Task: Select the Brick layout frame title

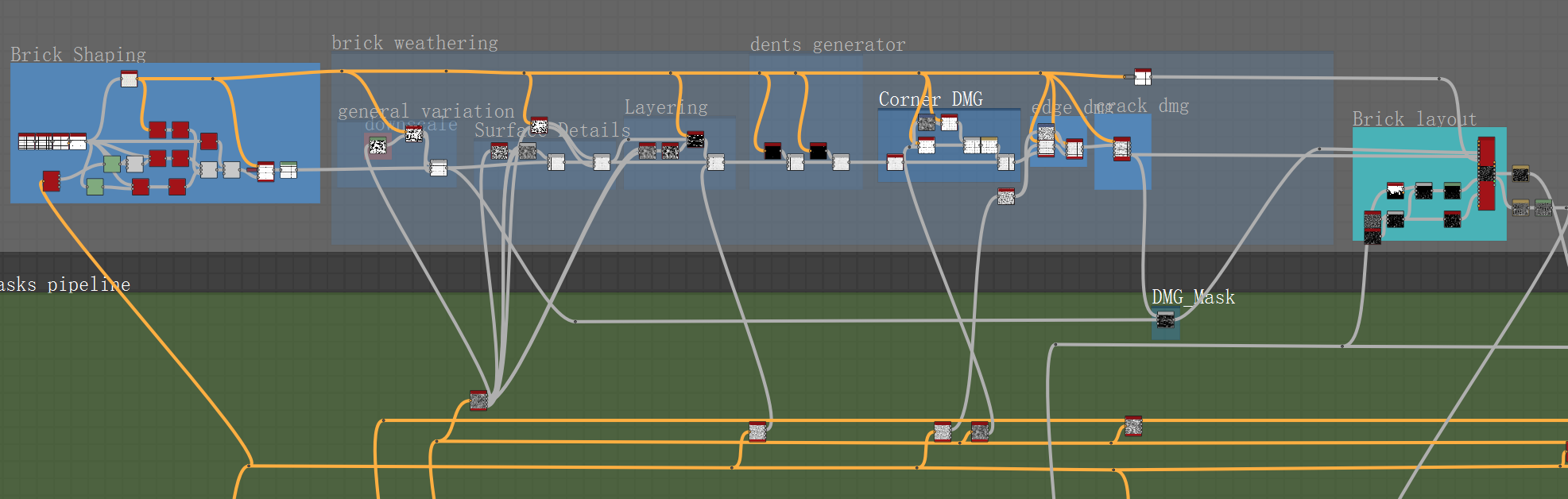Action: tap(1415, 119)
